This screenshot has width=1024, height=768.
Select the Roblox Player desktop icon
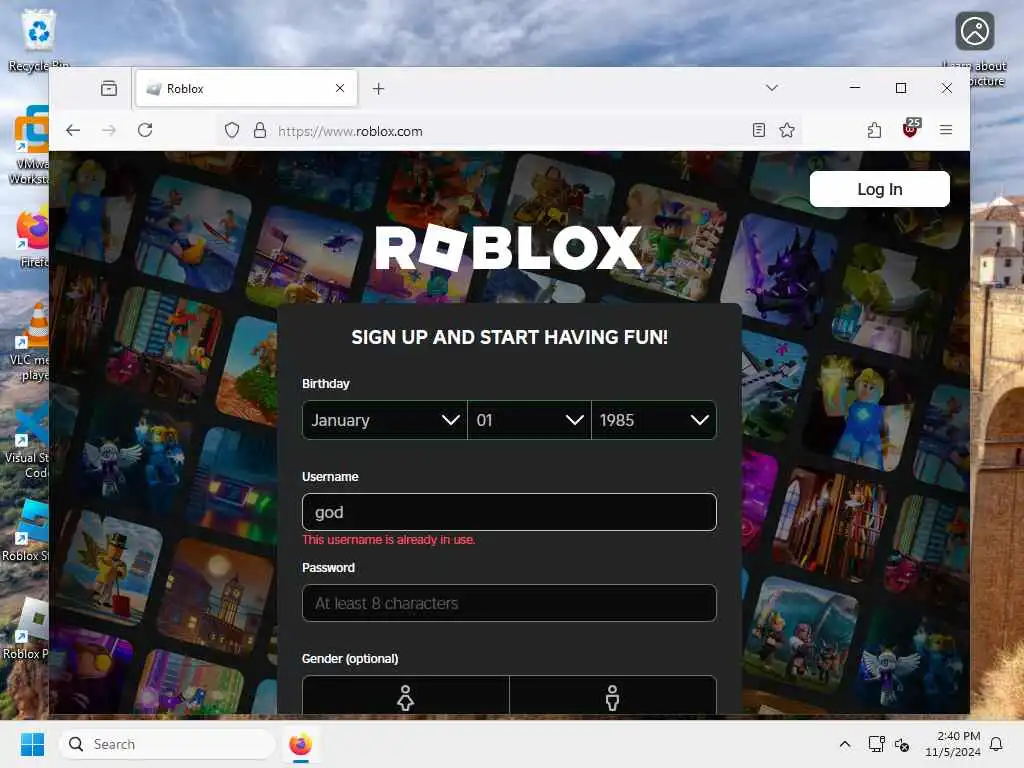tap(26, 628)
